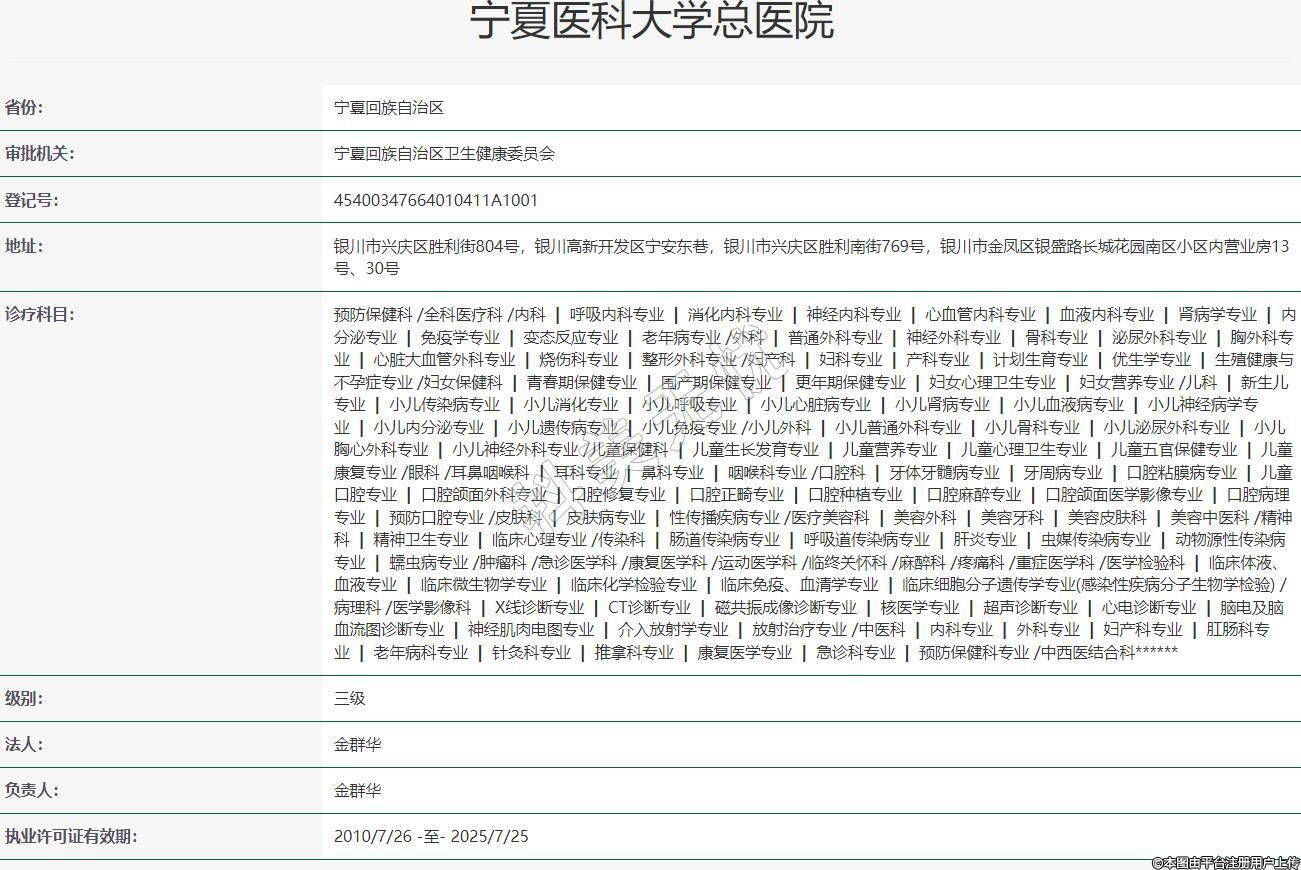Select the 级别 row label
1301x870 pixels.
click(24, 698)
